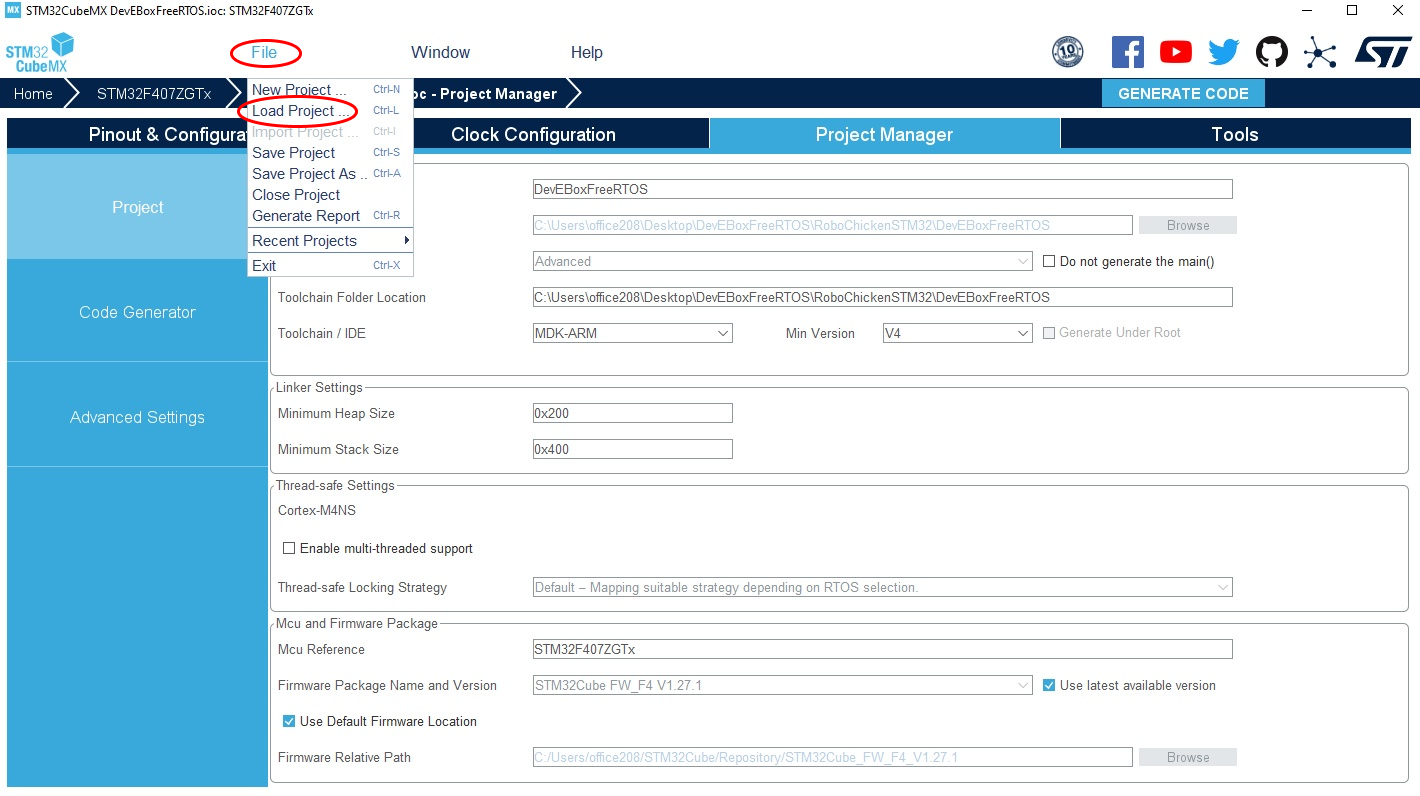Toggle Generate Under Root checkbox

[1049, 333]
